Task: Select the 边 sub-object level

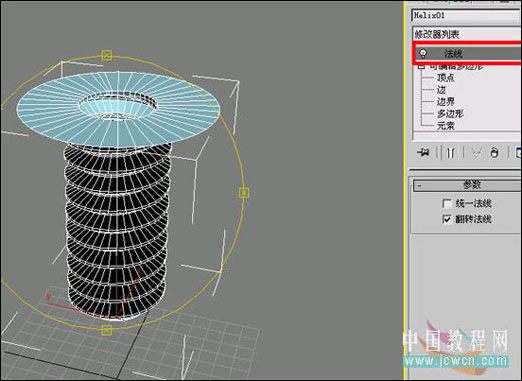Action: (x=441, y=90)
